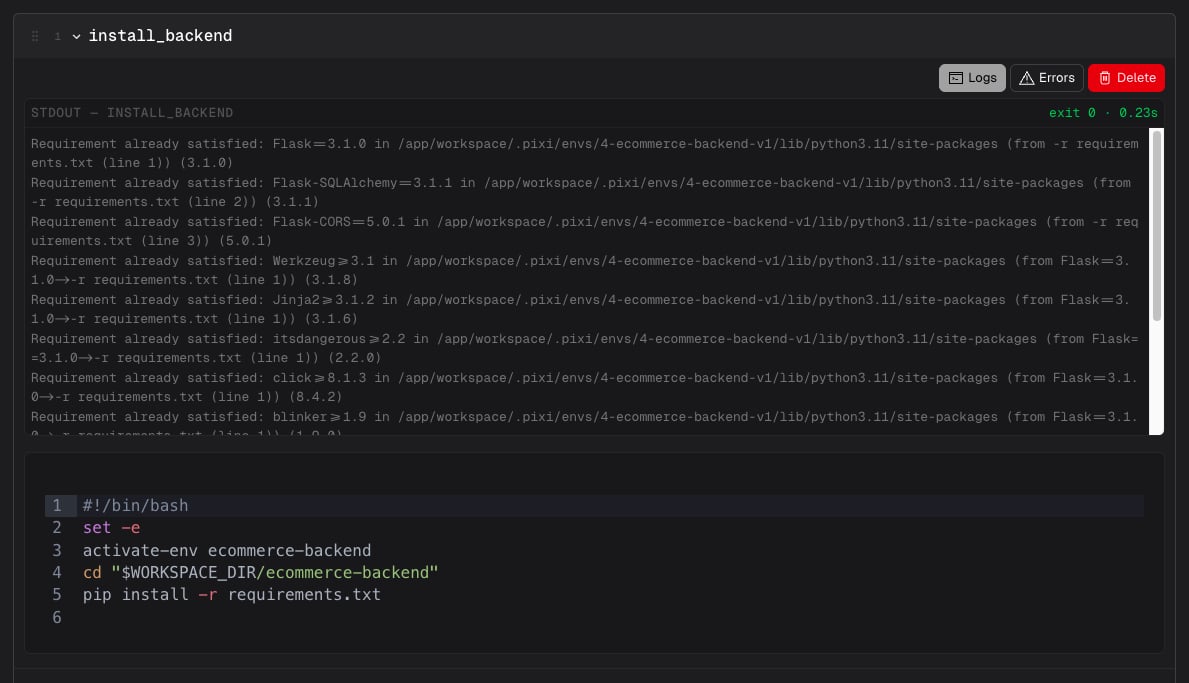This screenshot has height=683, width=1189.
Task: Delete the install_backend step
Action: pos(1126,78)
